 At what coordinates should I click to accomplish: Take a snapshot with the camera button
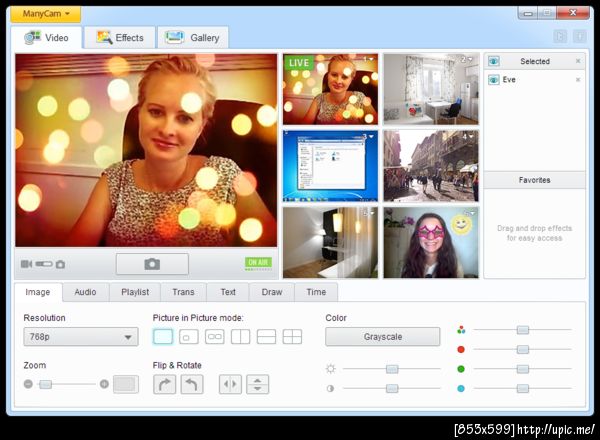[152, 264]
